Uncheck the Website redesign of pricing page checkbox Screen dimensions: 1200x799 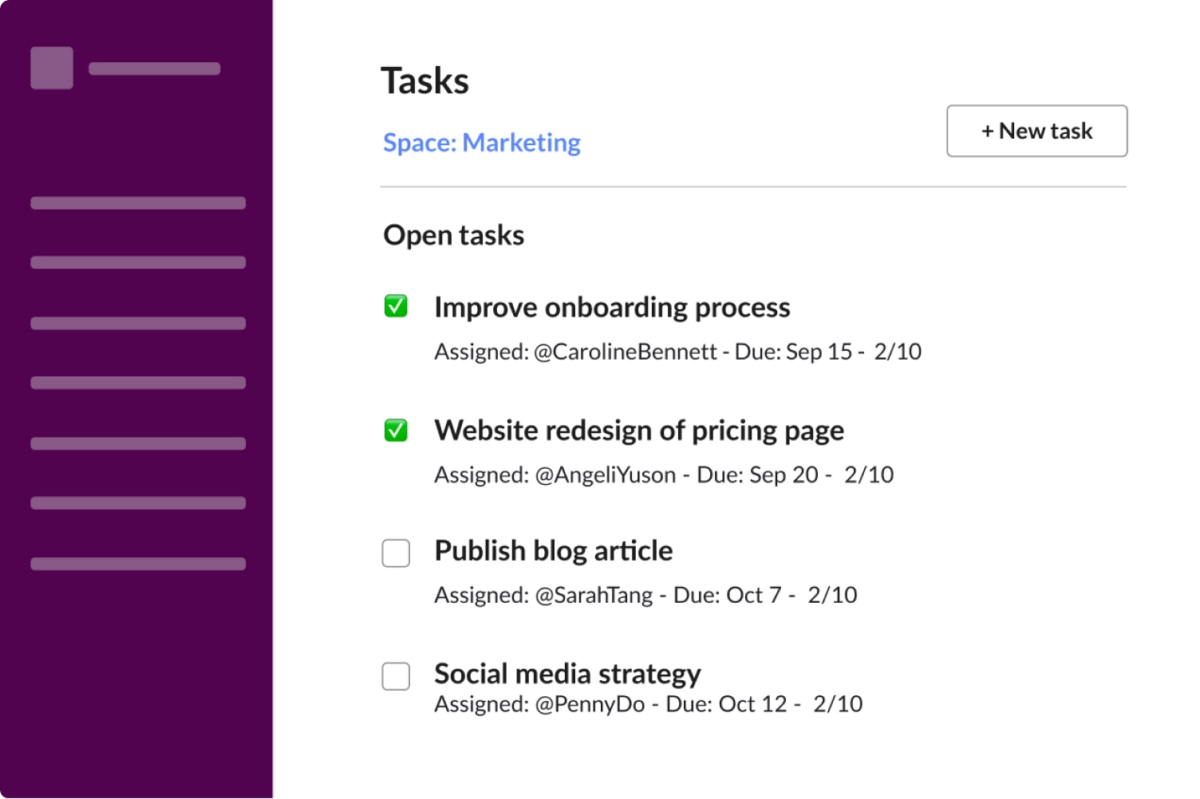(396, 429)
